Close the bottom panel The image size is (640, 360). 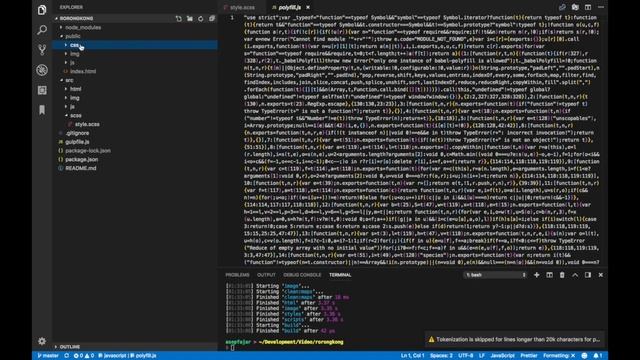[601, 275]
